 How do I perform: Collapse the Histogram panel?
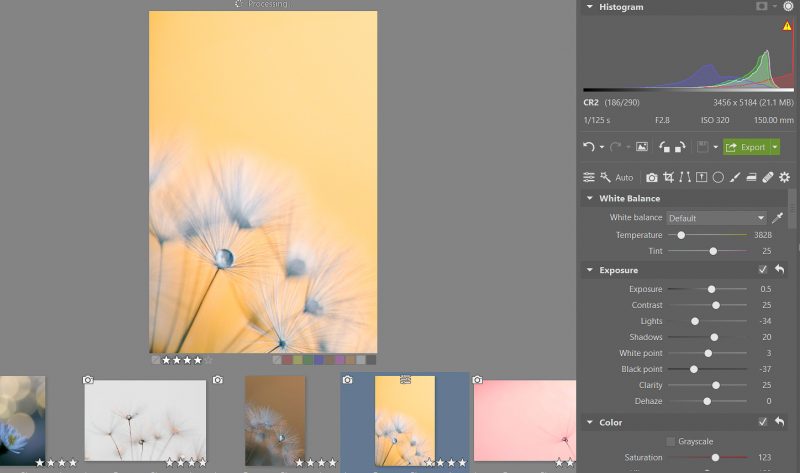[x=588, y=7]
